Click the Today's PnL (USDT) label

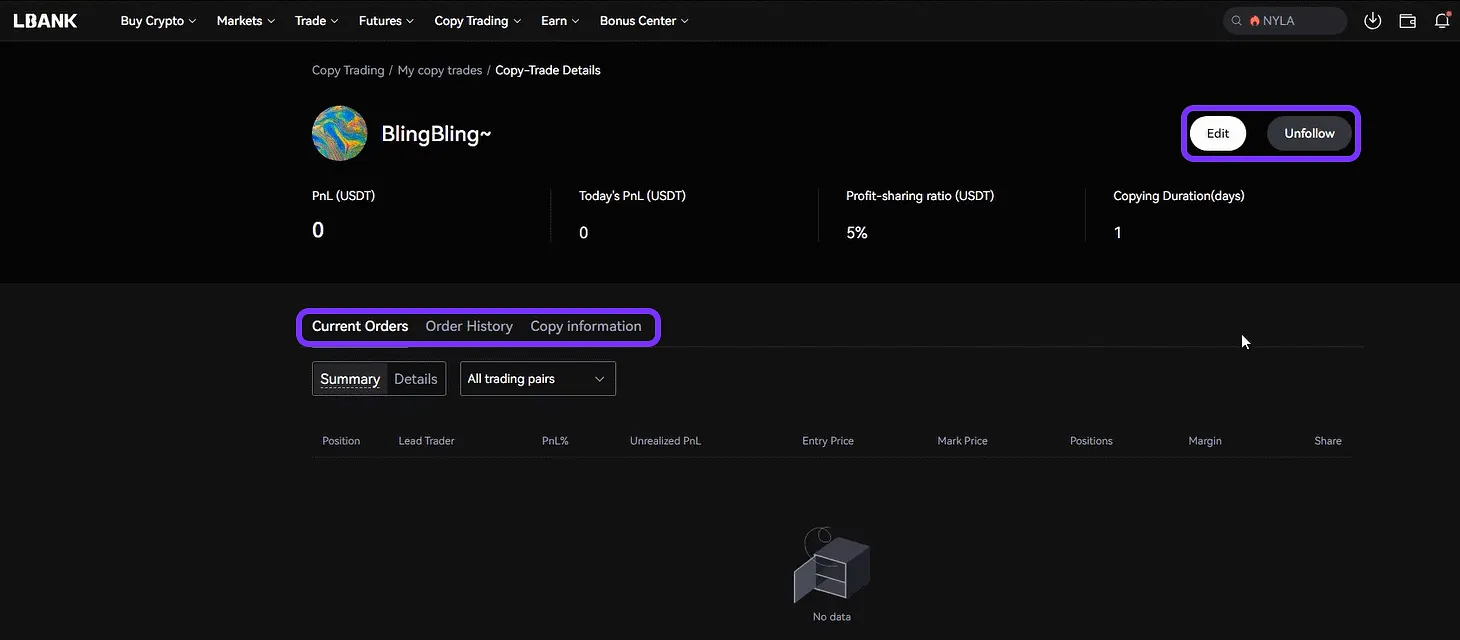(x=632, y=196)
